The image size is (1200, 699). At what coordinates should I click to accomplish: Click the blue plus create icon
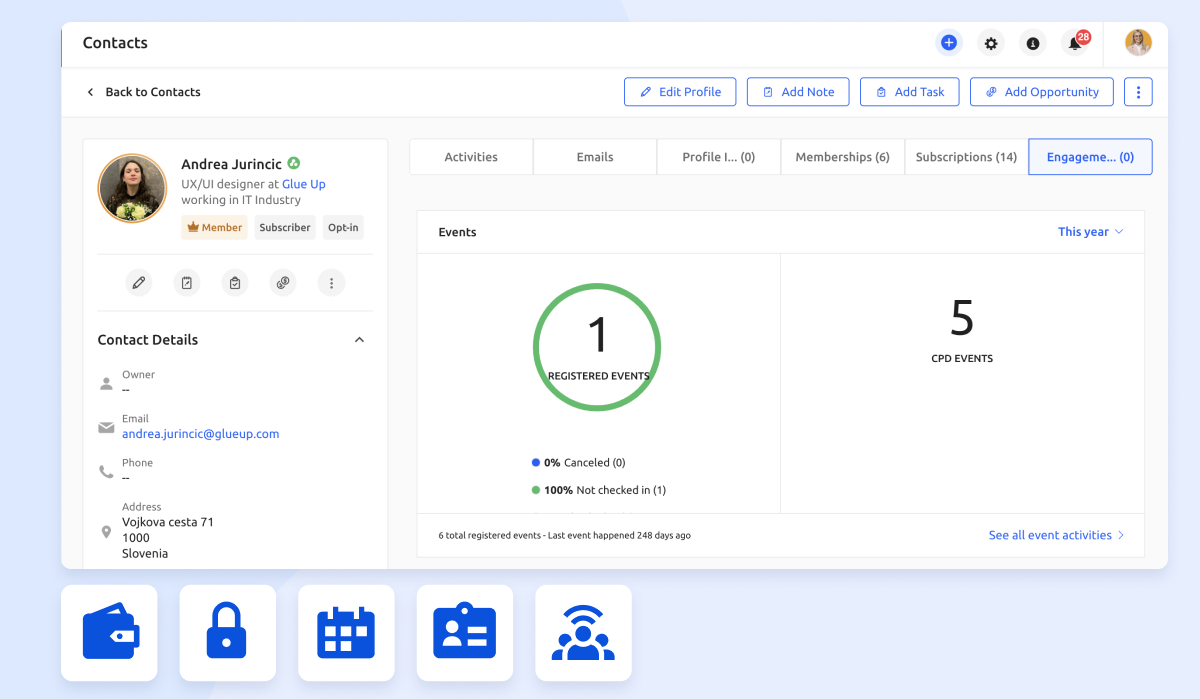tap(949, 43)
